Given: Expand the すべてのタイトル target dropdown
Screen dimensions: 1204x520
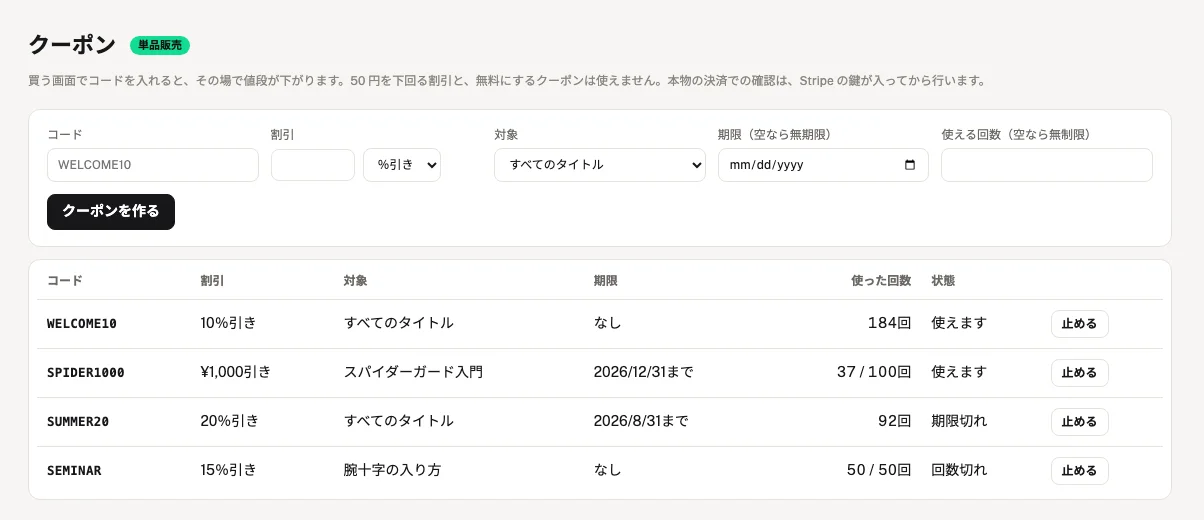Looking at the screenshot, I should point(600,165).
